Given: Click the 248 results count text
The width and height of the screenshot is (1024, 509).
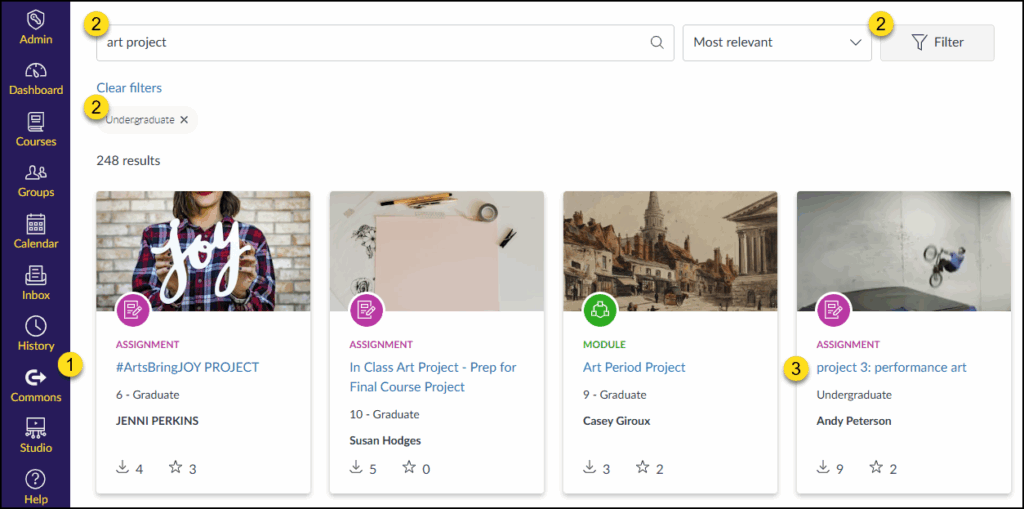Looking at the screenshot, I should tap(128, 160).
